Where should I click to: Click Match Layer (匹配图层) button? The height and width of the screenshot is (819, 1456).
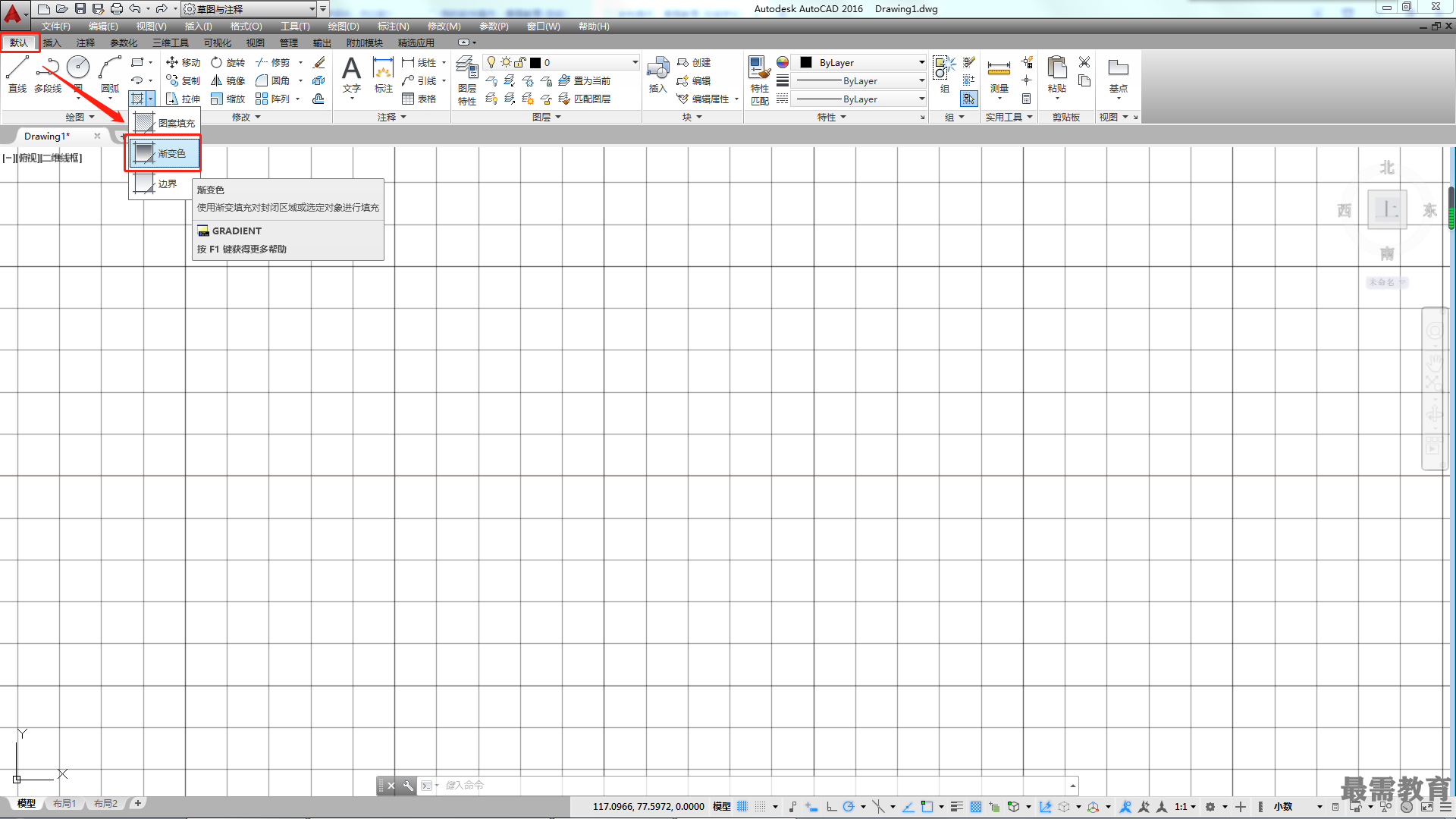(585, 99)
